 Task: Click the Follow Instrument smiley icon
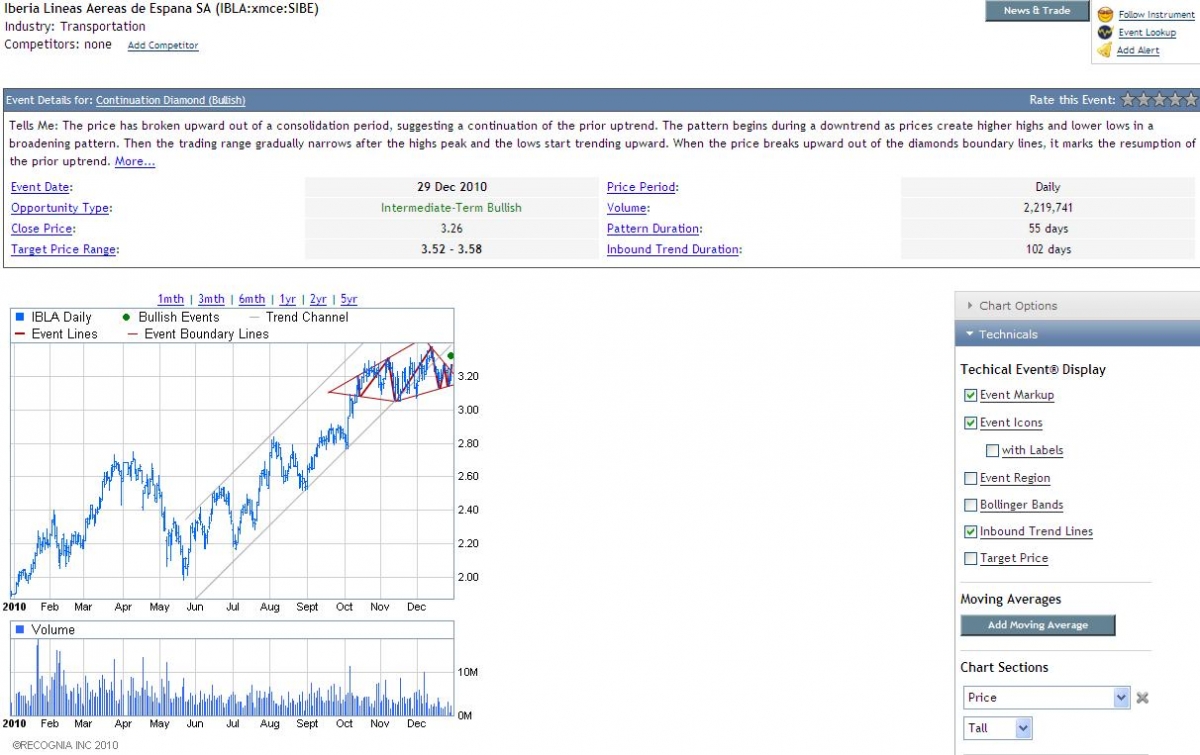(x=1105, y=14)
